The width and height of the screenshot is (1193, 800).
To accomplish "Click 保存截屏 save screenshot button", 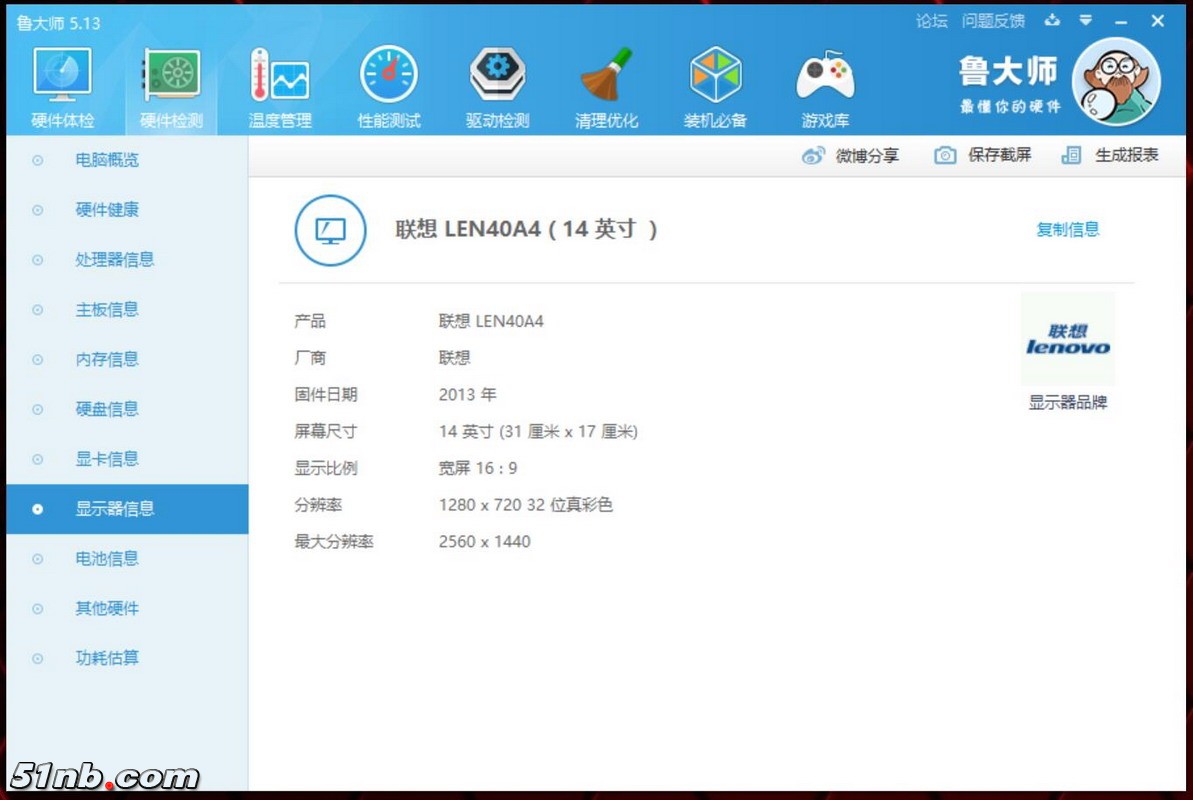I will click(x=983, y=155).
